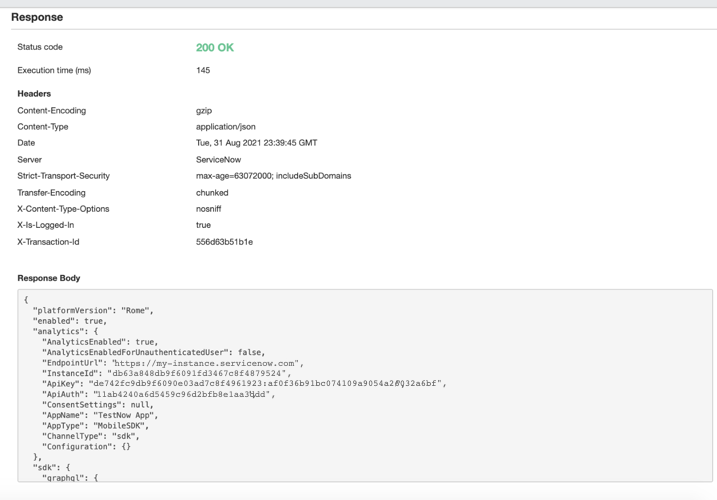Select the application/json value
Image resolution: width=717 pixels, height=500 pixels.
(x=225, y=127)
